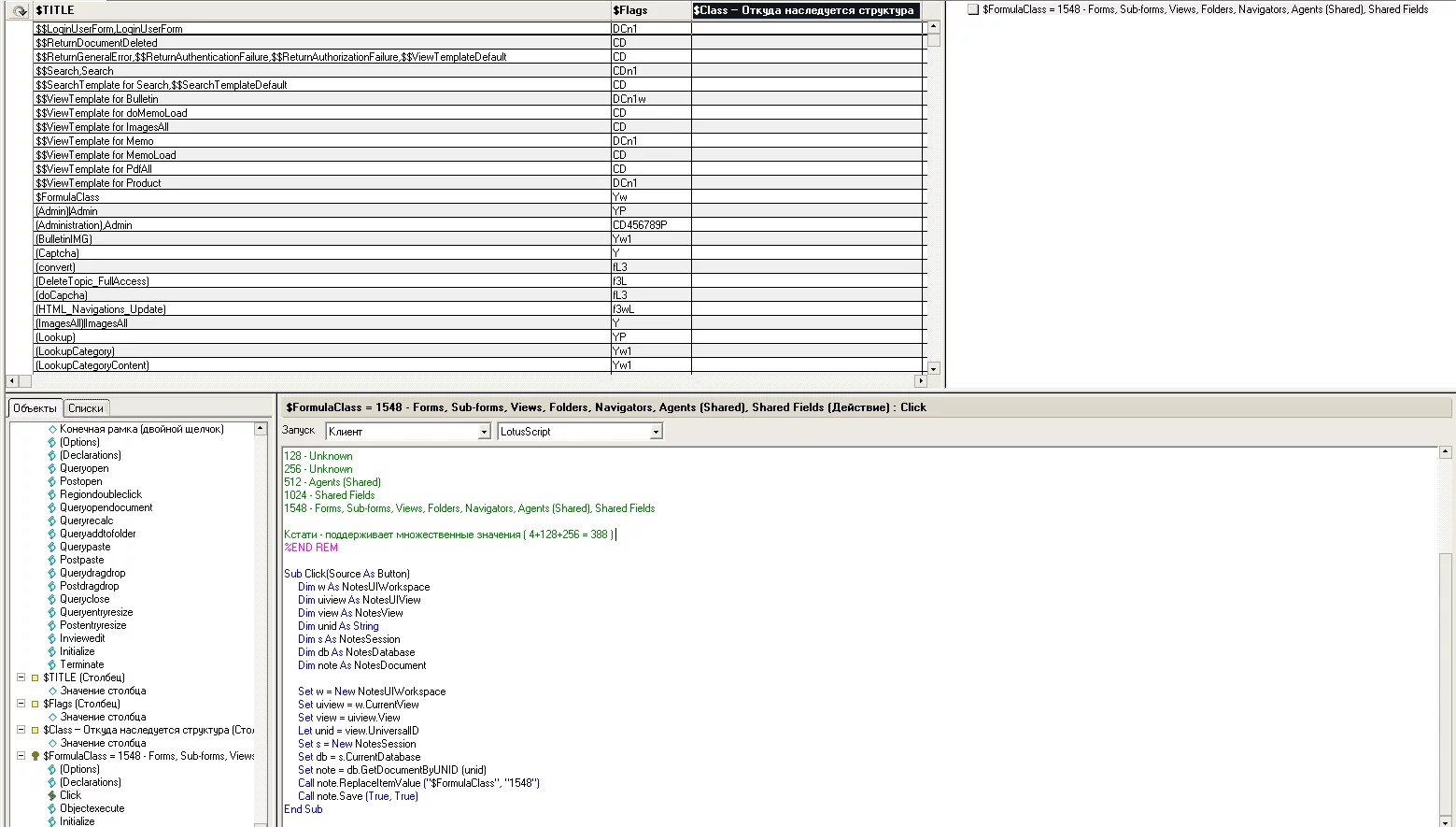
Task: Click the event icon beside Queryopen
Action: coord(52,469)
